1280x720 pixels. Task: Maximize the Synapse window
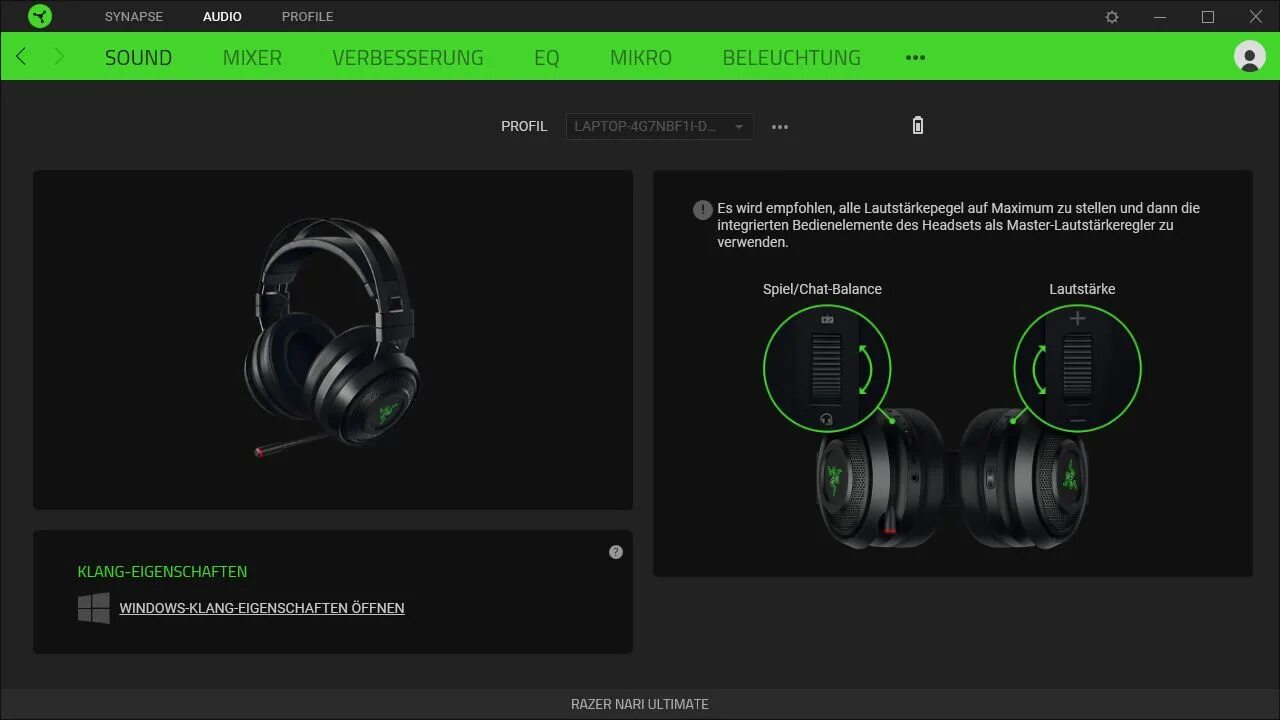[x=1208, y=17]
